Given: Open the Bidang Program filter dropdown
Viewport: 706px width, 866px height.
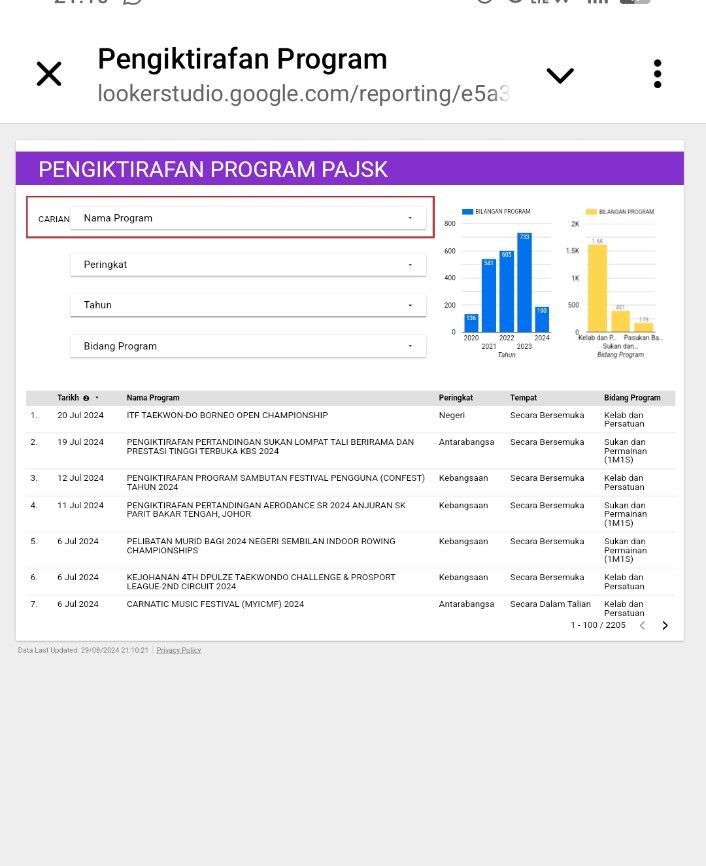Looking at the screenshot, I should tap(248, 346).
